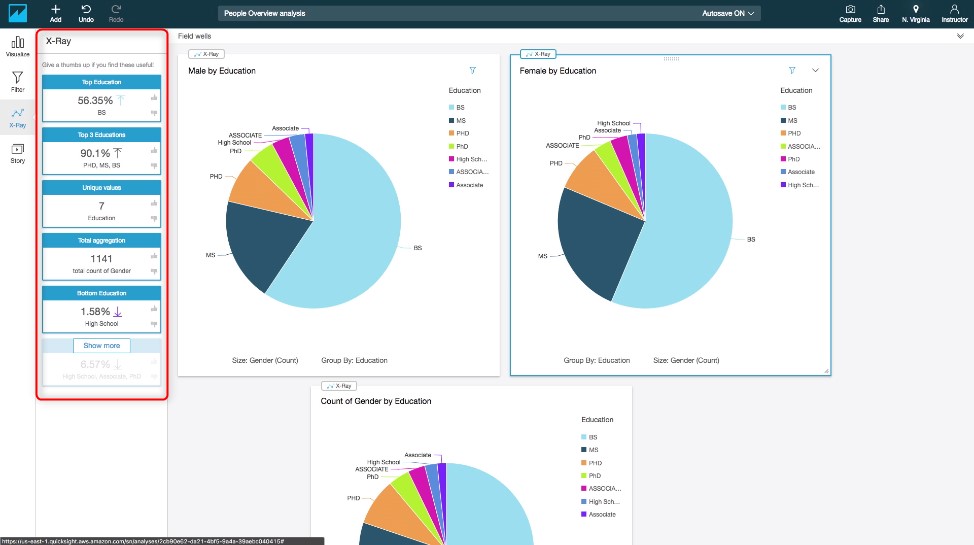
Task: Click BS legend swatch in Male chart
Action: point(452,108)
